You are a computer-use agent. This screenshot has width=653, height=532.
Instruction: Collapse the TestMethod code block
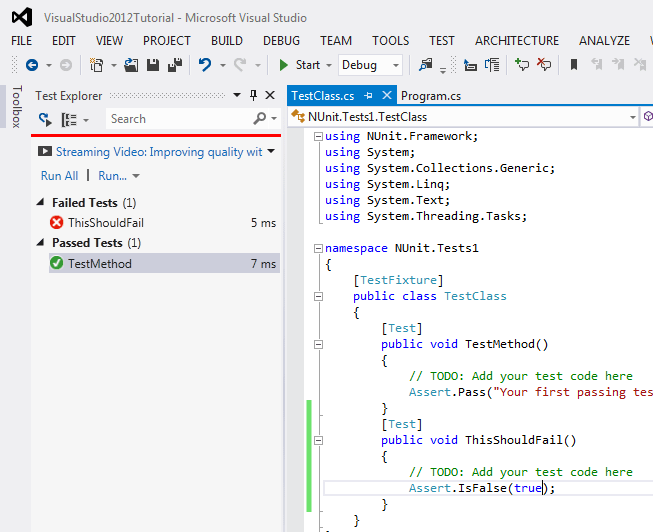click(318, 345)
